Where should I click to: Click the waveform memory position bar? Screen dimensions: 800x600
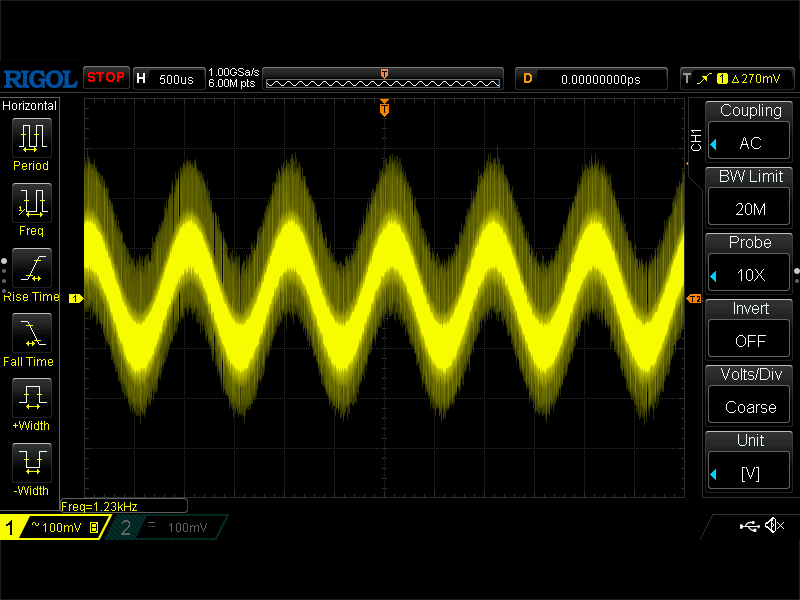point(382,78)
